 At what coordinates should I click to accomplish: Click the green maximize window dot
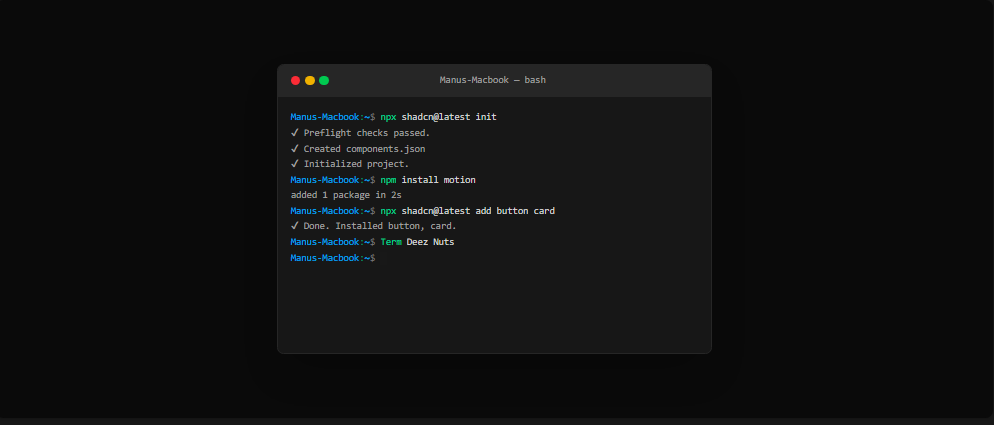[324, 81]
